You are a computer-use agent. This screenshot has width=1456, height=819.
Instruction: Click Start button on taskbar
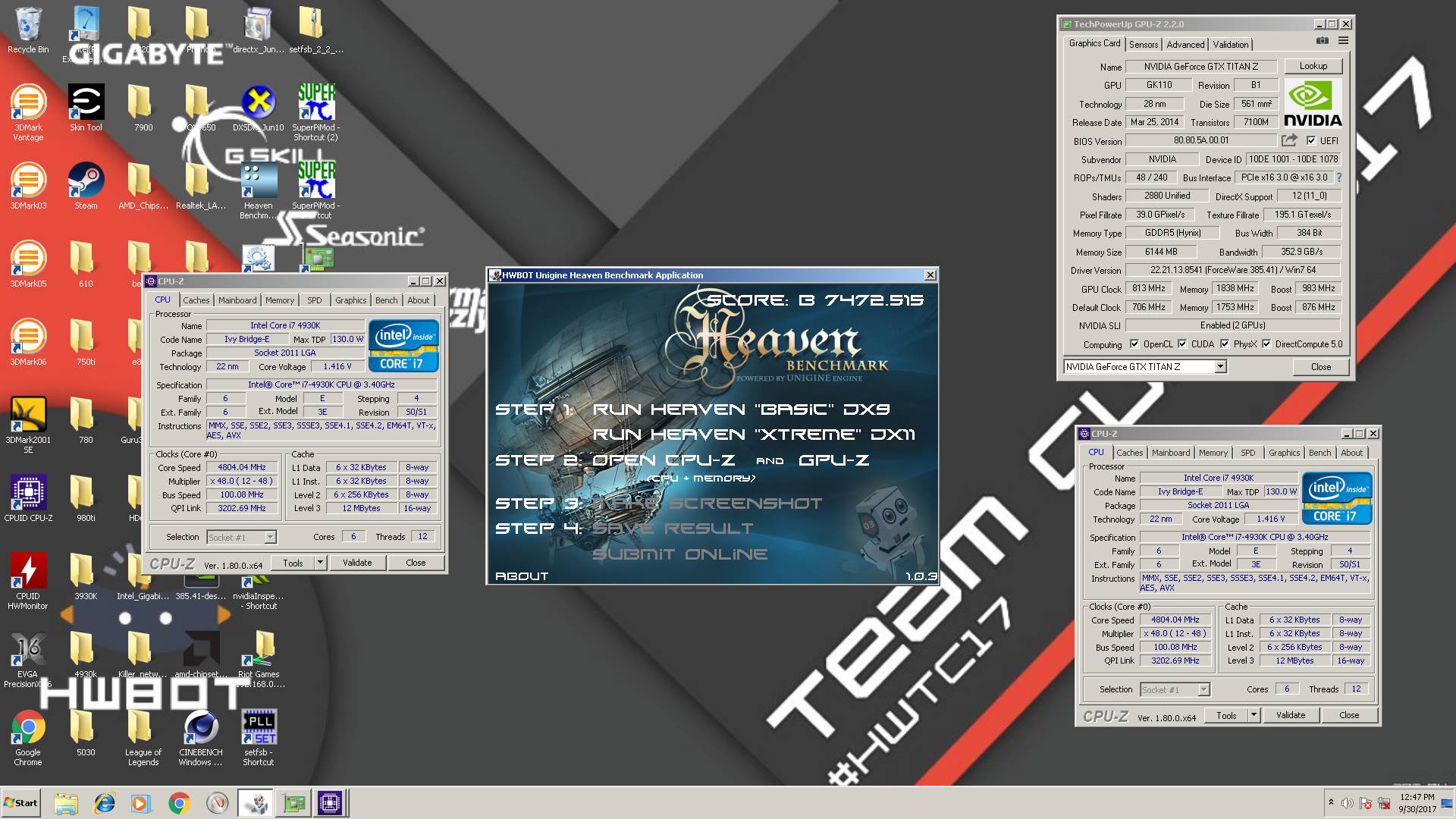tap(20, 802)
